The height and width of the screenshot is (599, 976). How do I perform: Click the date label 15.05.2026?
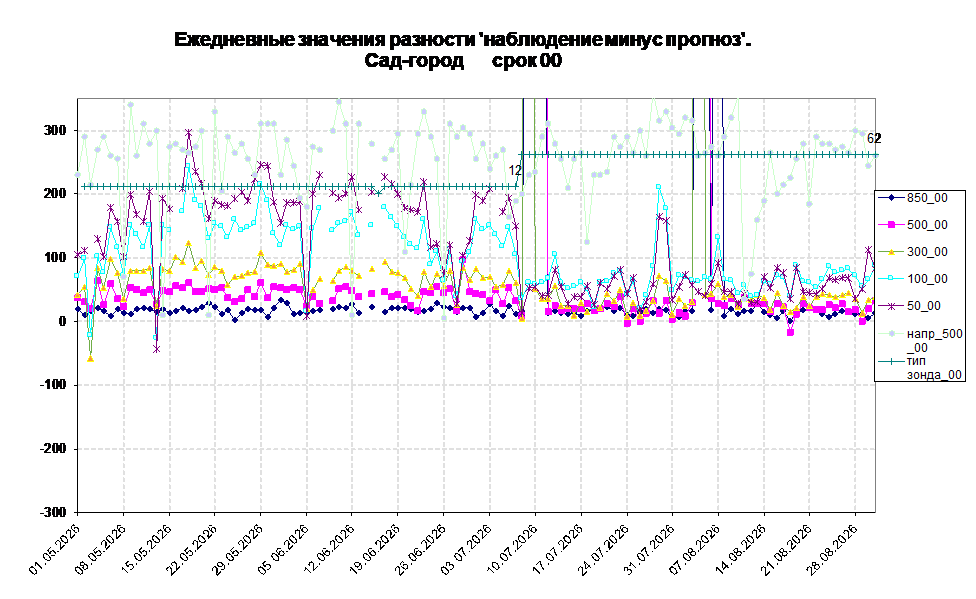pos(146,549)
